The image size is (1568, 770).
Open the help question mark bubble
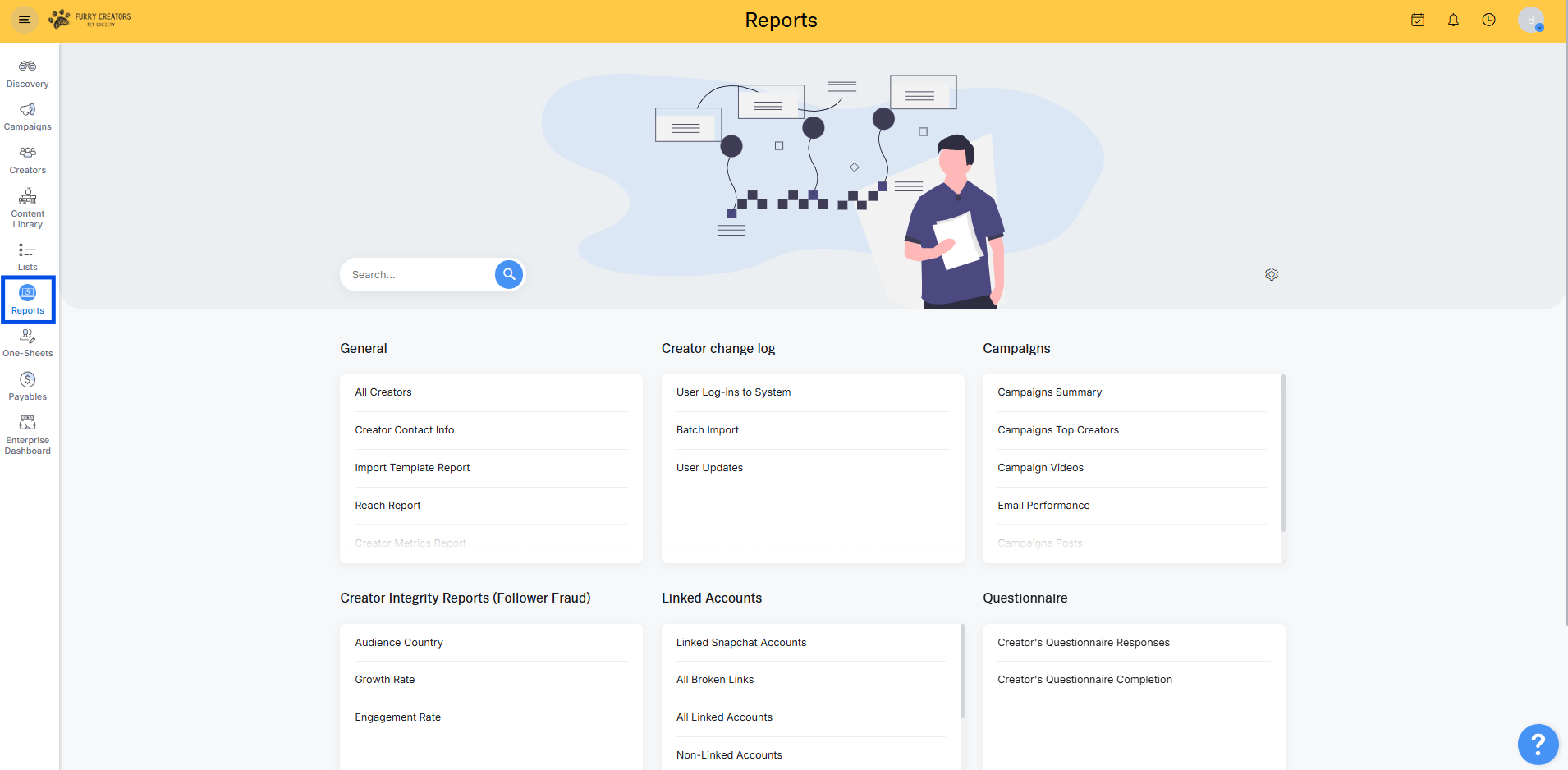1537,744
